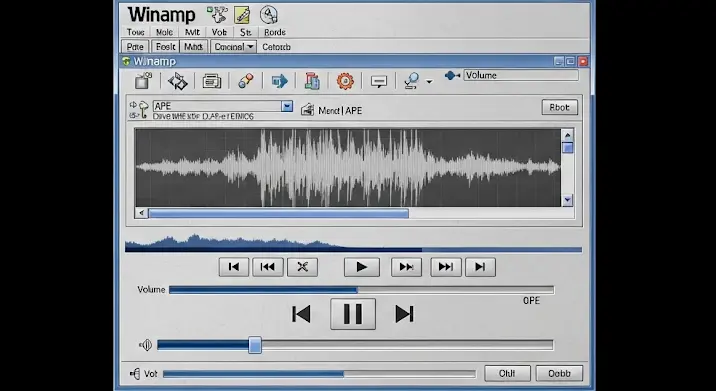The height and width of the screenshot is (391, 716).
Task: Open the APE format dropdown
Action: pyautogui.click(x=287, y=106)
